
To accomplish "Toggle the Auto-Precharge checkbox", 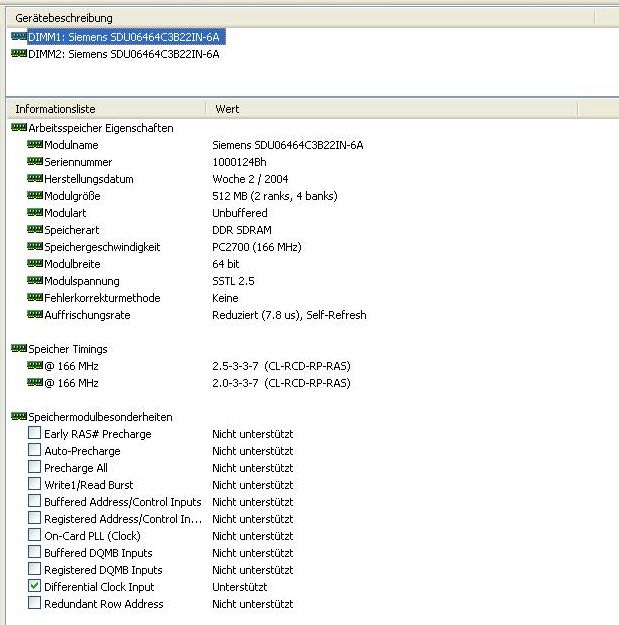I will point(34,450).
